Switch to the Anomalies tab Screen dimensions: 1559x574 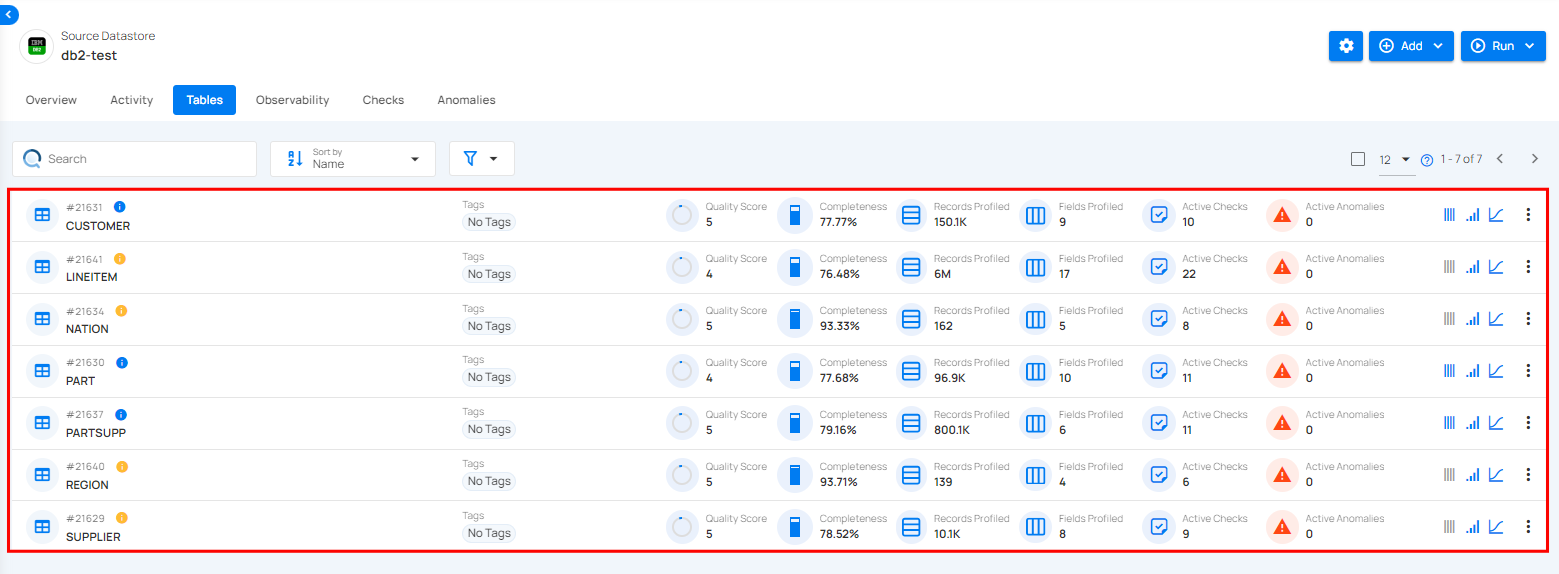coord(466,100)
